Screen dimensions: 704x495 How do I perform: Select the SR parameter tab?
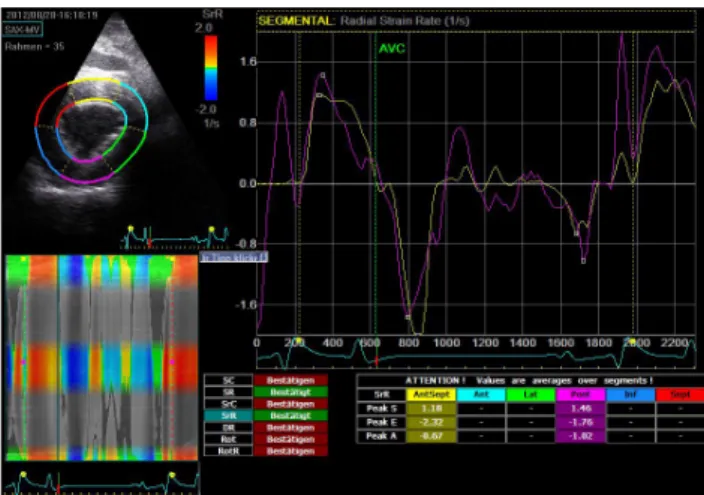click(x=229, y=392)
